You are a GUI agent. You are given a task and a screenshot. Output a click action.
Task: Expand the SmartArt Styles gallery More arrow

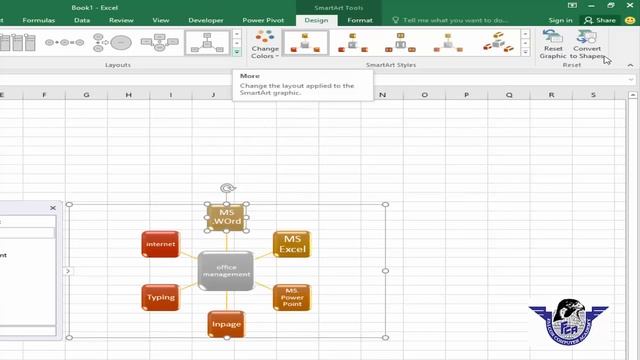click(x=525, y=52)
